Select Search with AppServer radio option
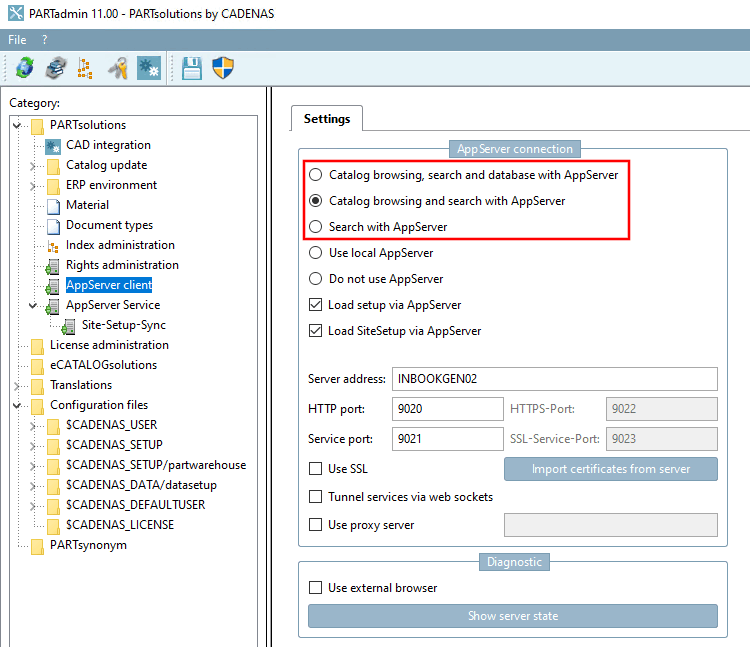This screenshot has height=647, width=750. click(x=315, y=227)
